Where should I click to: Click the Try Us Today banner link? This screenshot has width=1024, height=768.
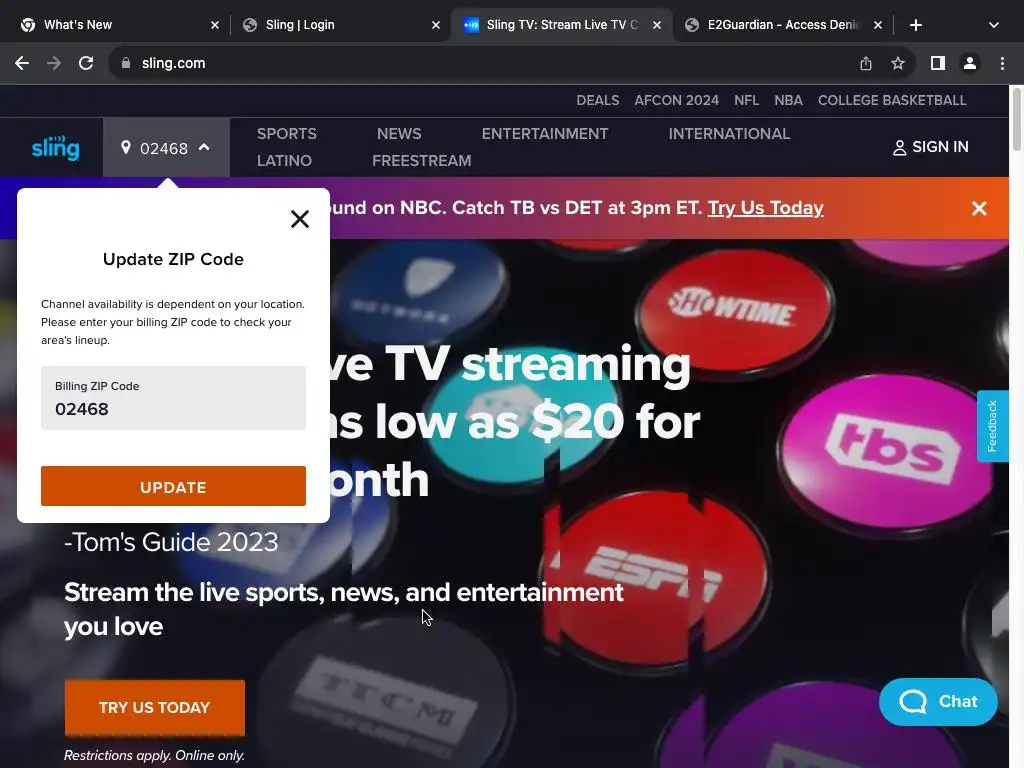pyautogui.click(x=765, y=208)
